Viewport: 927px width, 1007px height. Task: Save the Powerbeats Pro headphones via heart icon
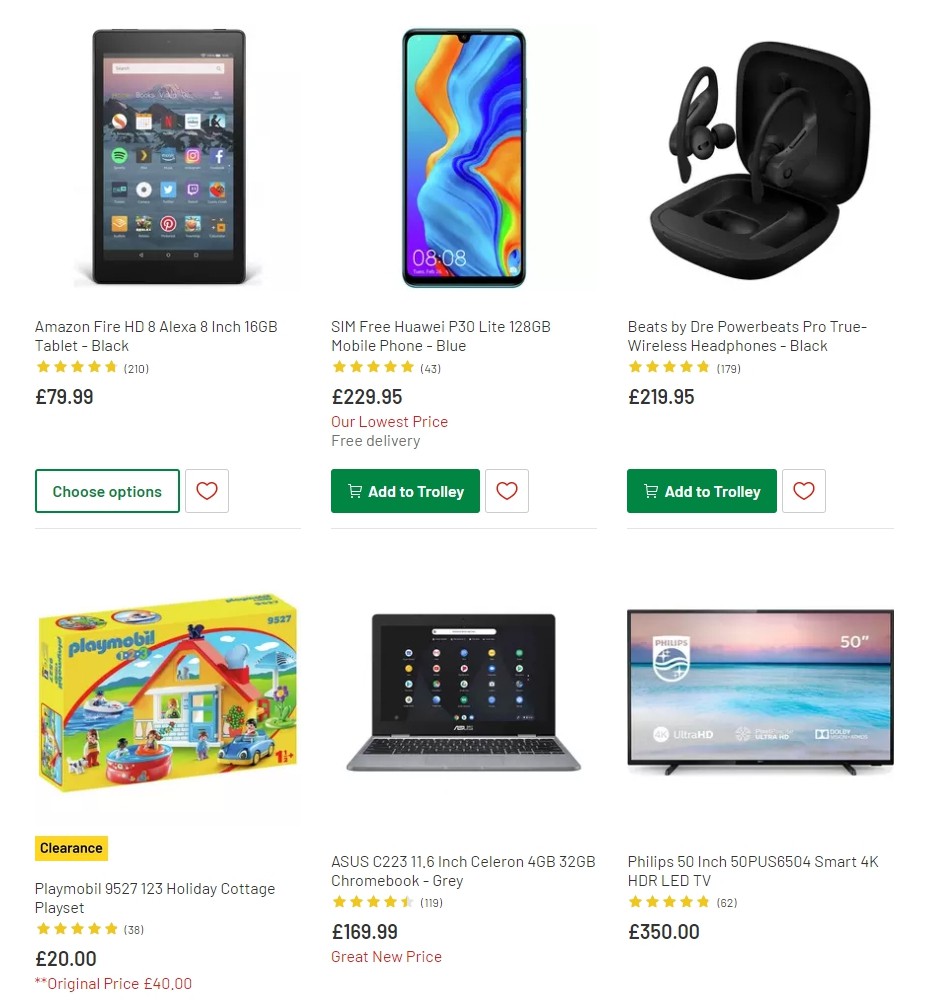(804, 491)
